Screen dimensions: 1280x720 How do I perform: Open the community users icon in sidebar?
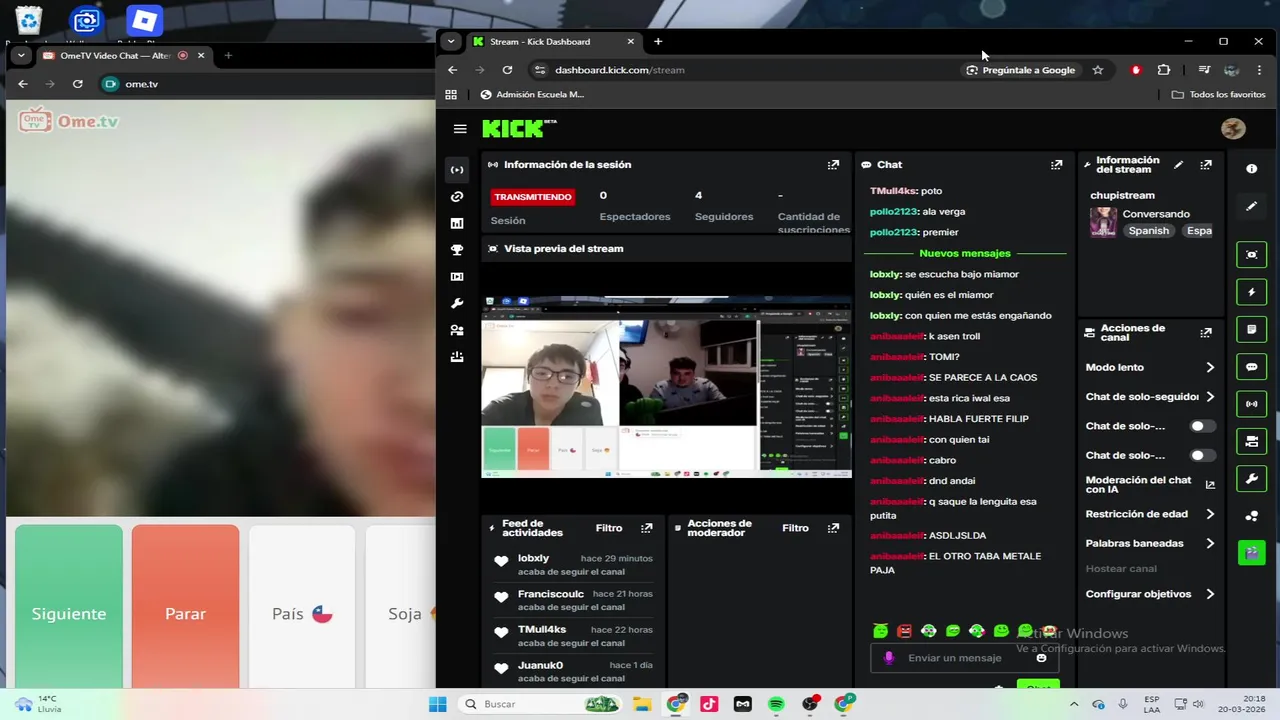[457, 330]
